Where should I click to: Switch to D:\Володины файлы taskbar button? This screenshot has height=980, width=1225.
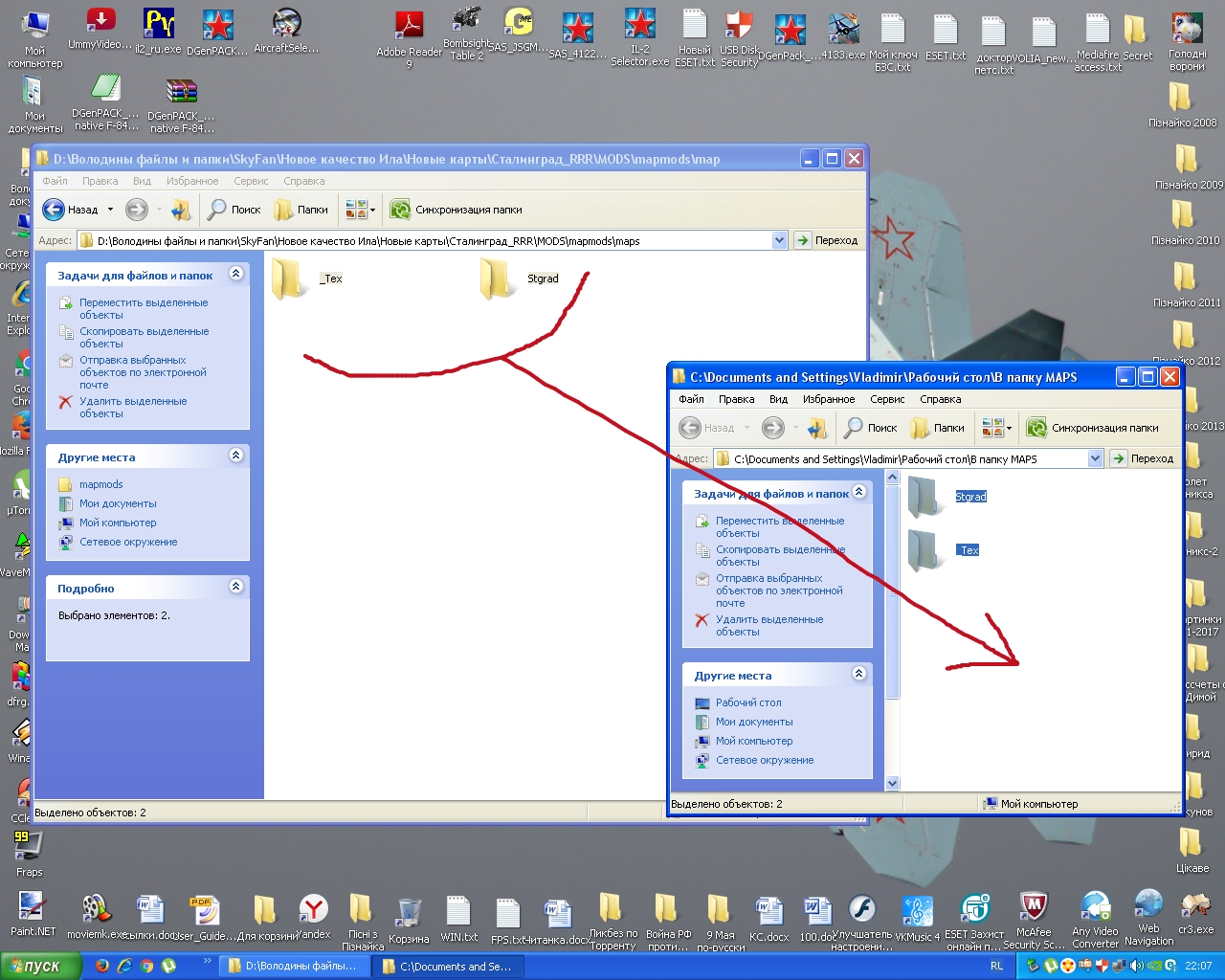click(x=294, y=967)
